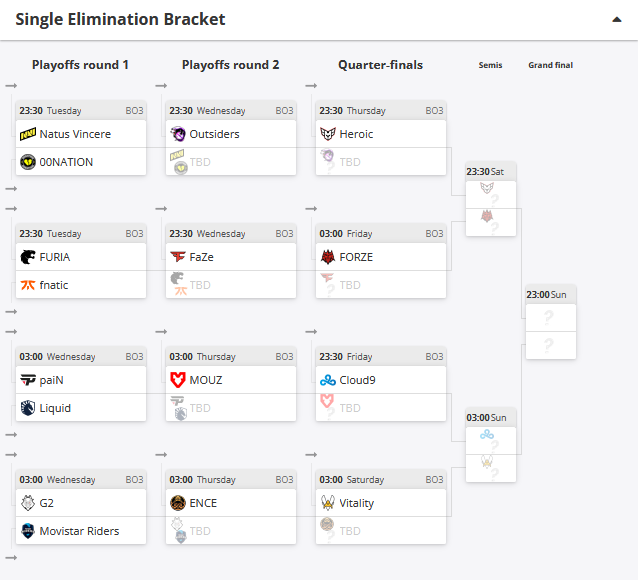
Task: Click the FURIA panther logo
Action: 27,257
